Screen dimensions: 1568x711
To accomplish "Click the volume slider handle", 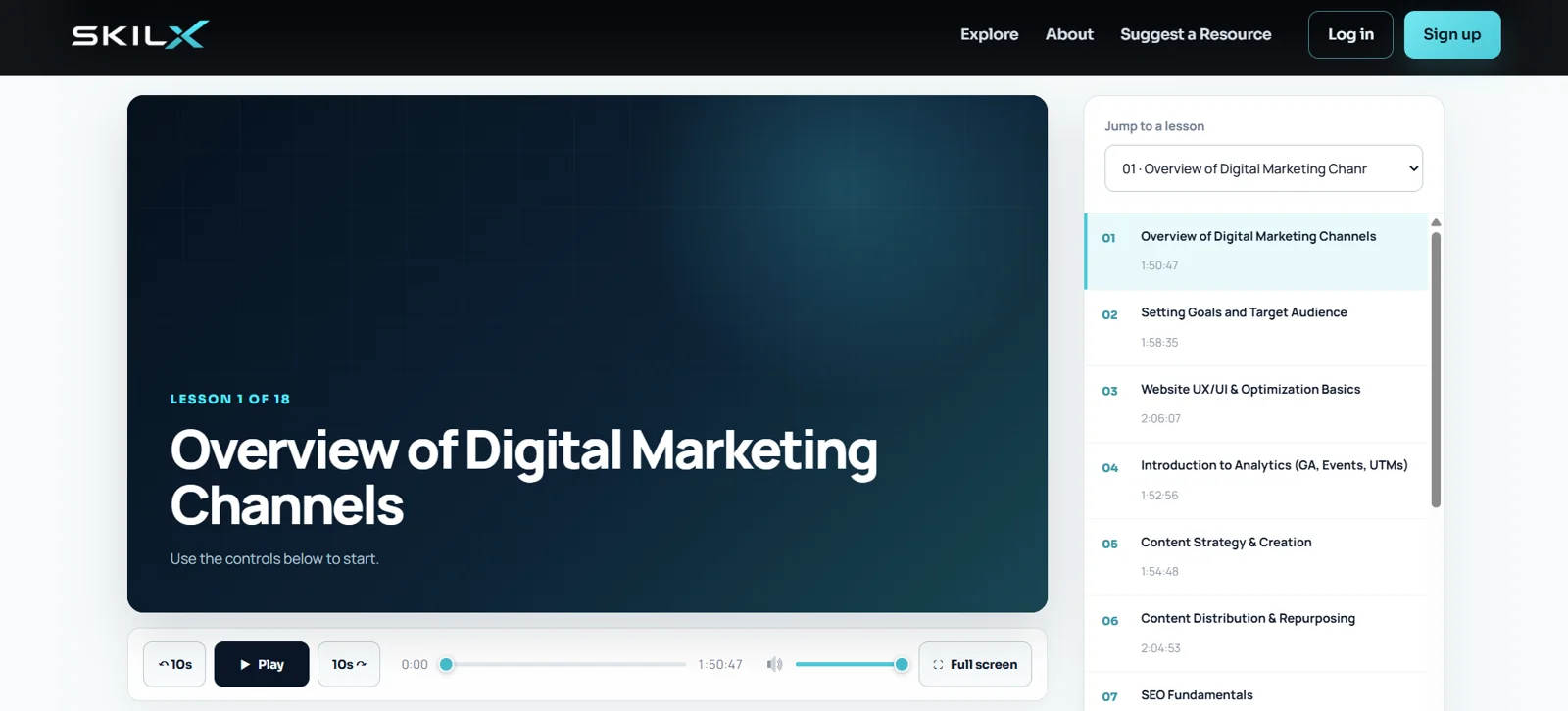I will click(x=902, y=664).
